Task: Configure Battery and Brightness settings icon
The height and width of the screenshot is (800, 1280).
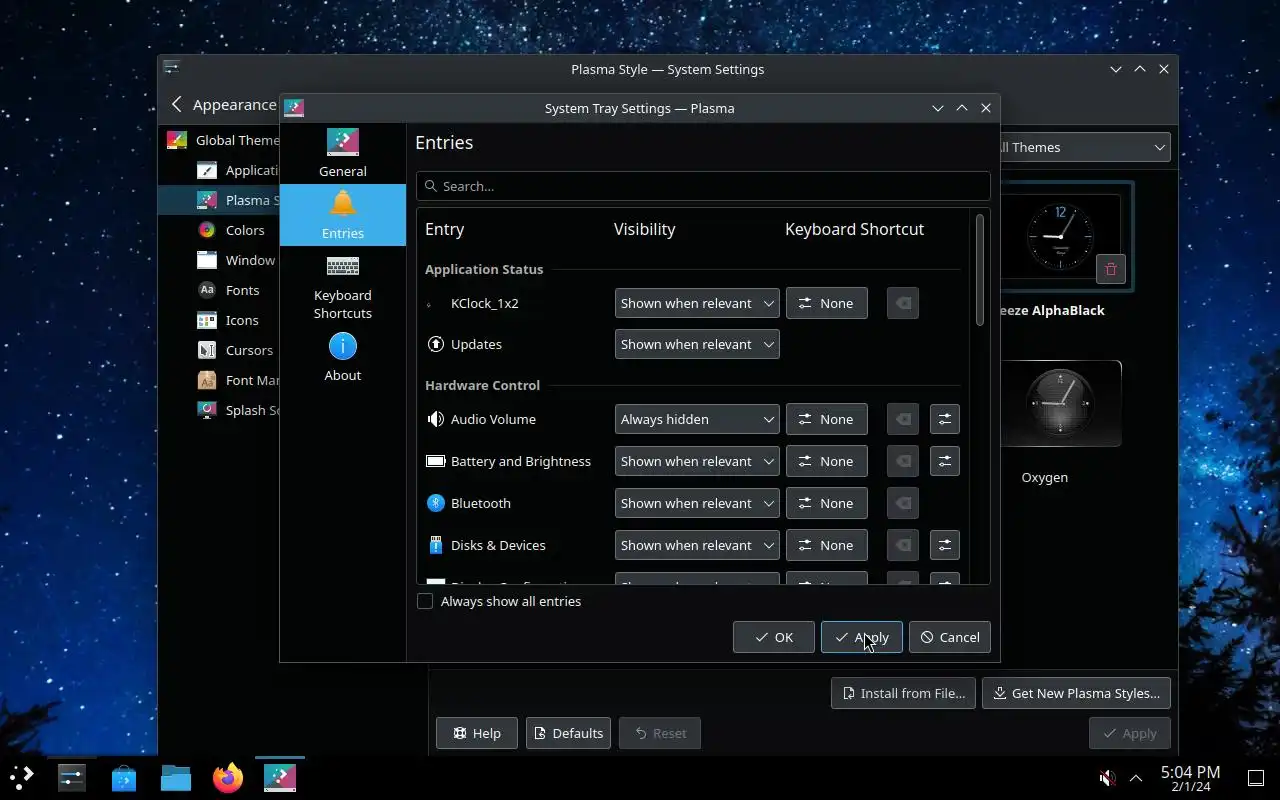Action: coord(945,461)
